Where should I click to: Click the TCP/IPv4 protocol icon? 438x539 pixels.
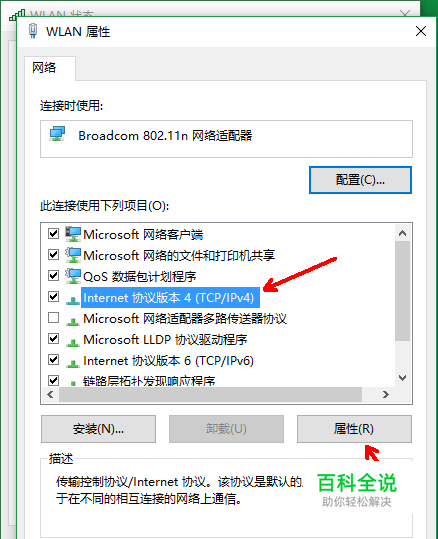click(x=73, y=300)
